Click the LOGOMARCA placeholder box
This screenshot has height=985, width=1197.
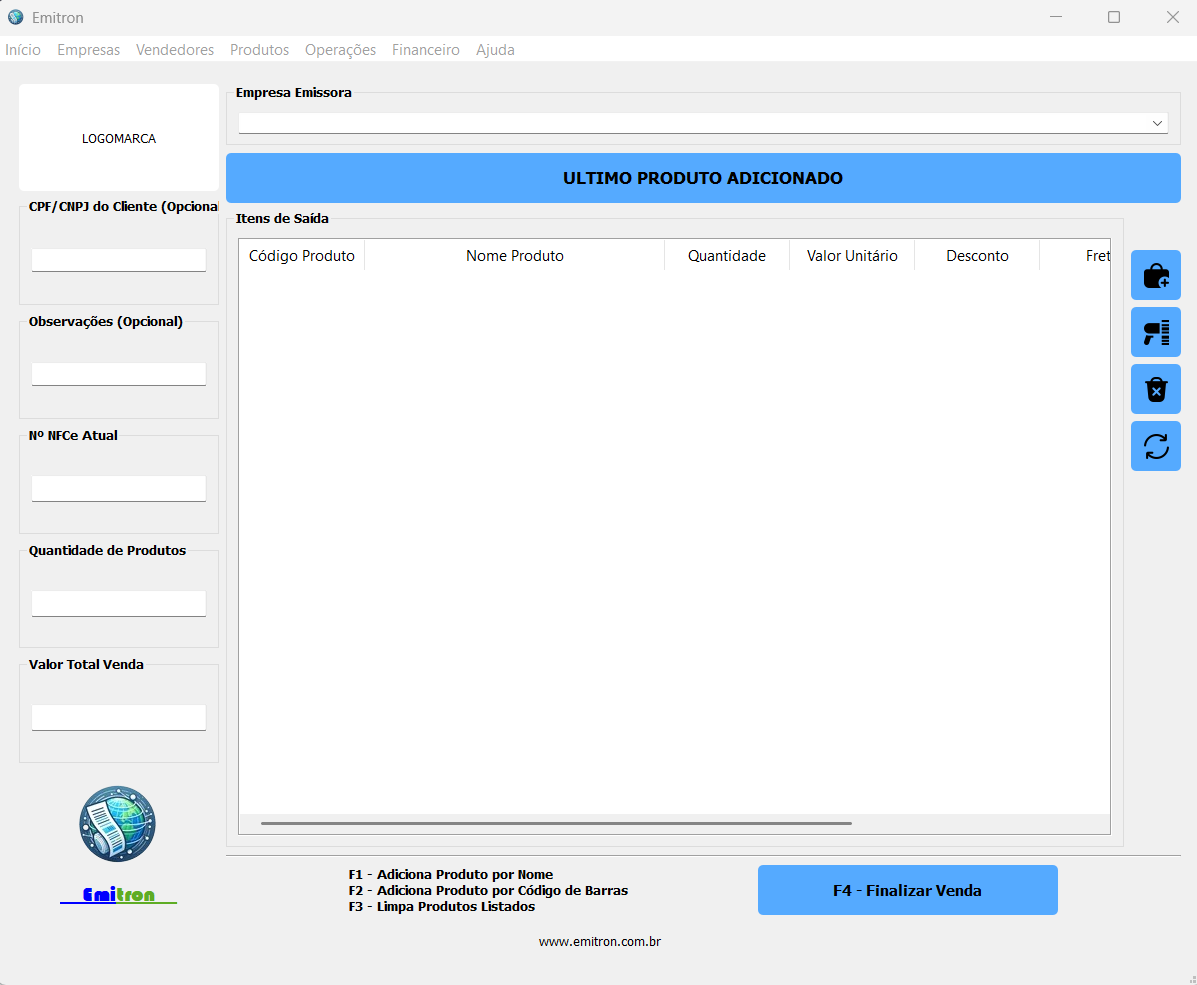click(118, 138)
